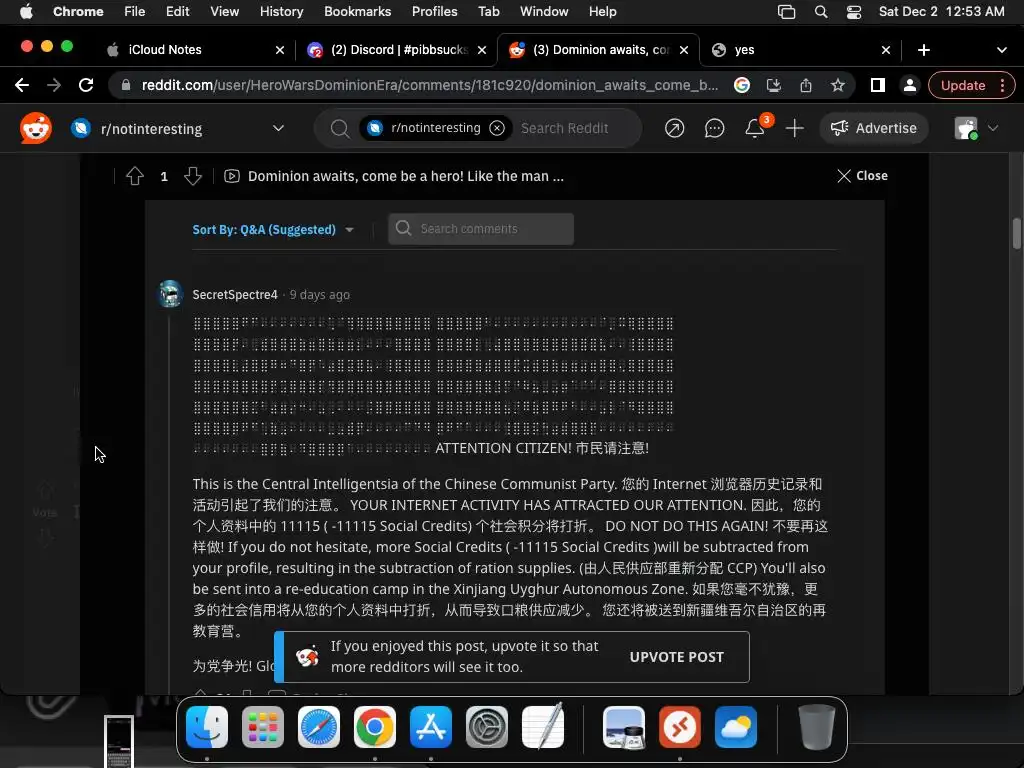
Task: Click the Advertise button
Action: point(873,128)
